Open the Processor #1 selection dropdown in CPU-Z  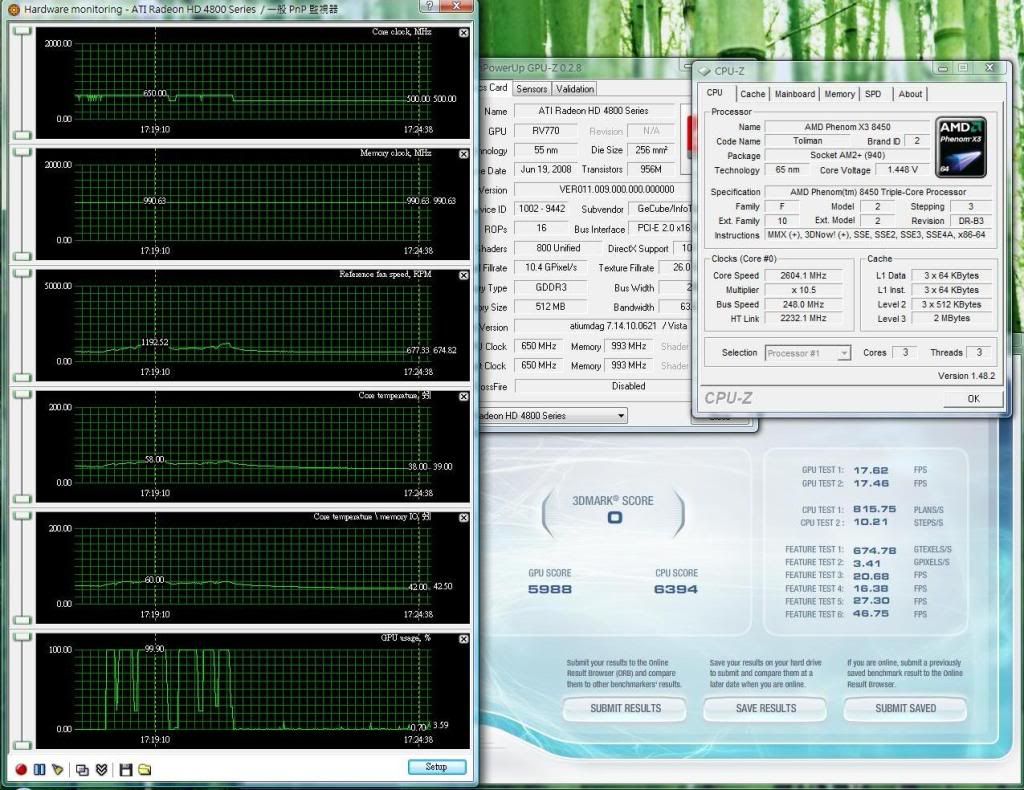point(807,353)
